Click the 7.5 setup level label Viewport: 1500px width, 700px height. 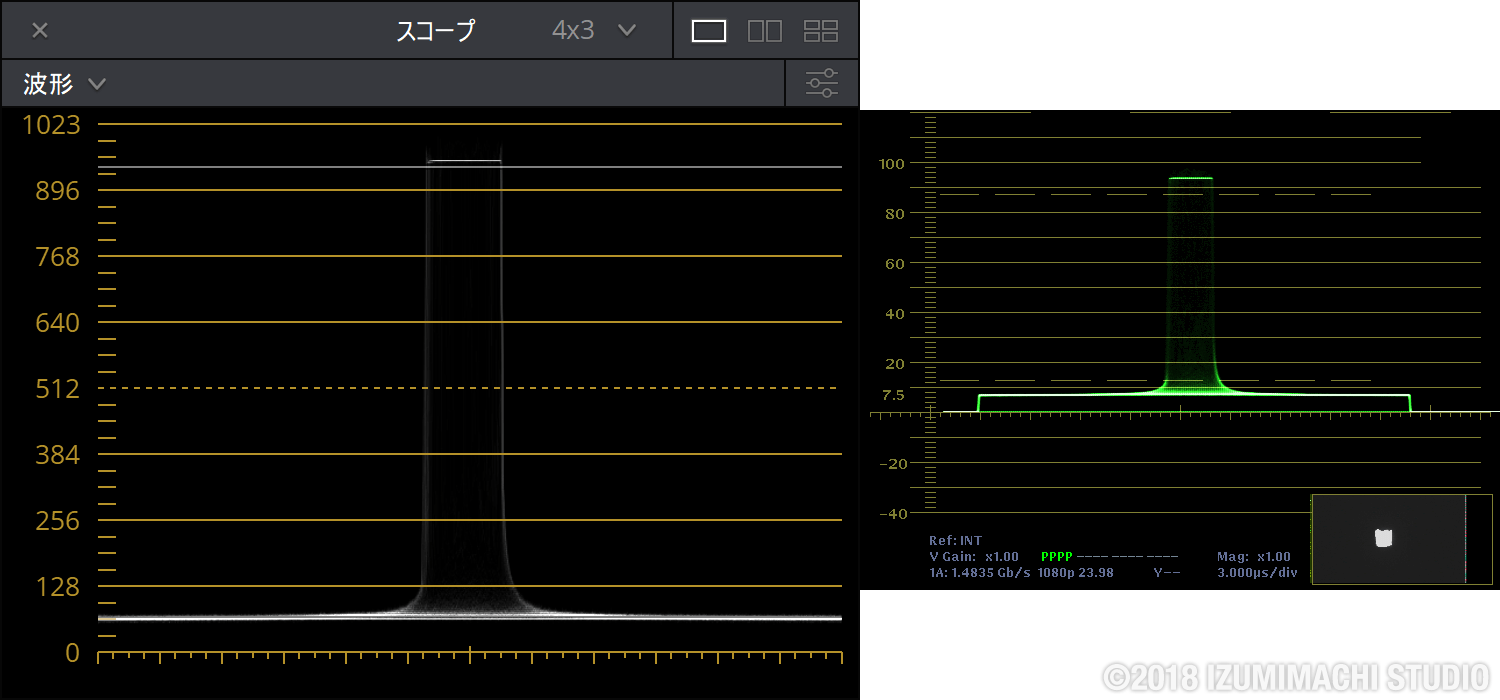893,395
